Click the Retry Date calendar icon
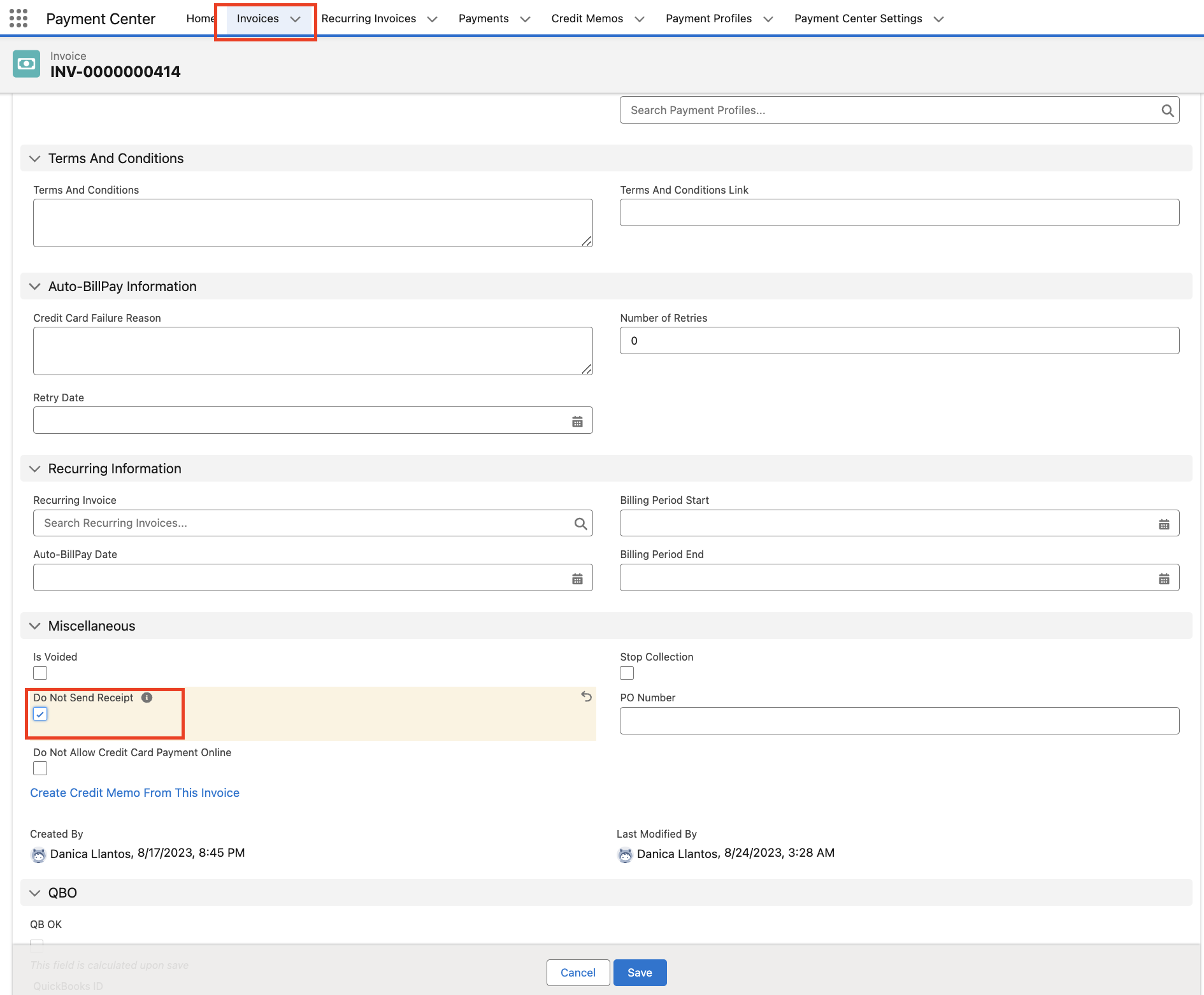The height and width of the screenshot is (995, 1204). (x=577, y=421)
